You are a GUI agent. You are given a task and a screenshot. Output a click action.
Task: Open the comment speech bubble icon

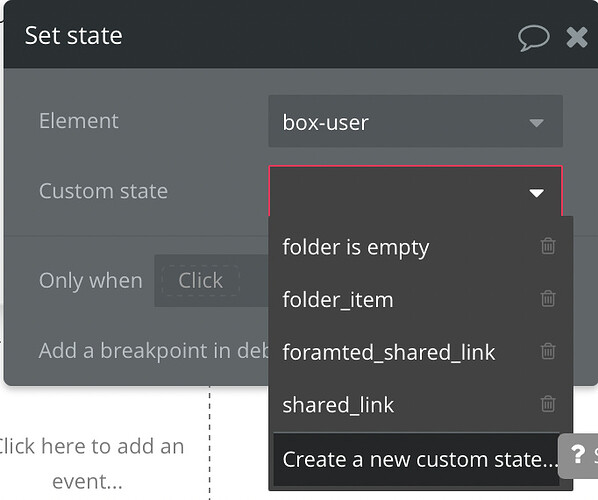(534, 38)
